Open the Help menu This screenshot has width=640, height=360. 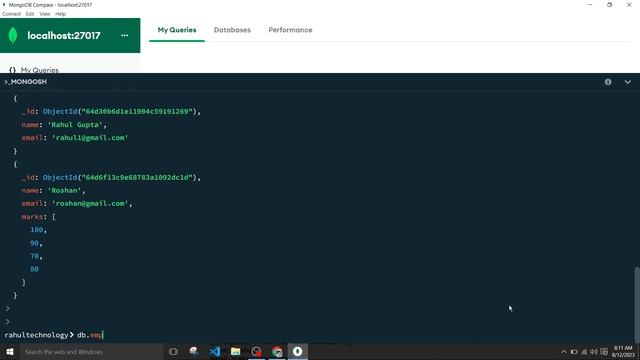tap(60, 14)
